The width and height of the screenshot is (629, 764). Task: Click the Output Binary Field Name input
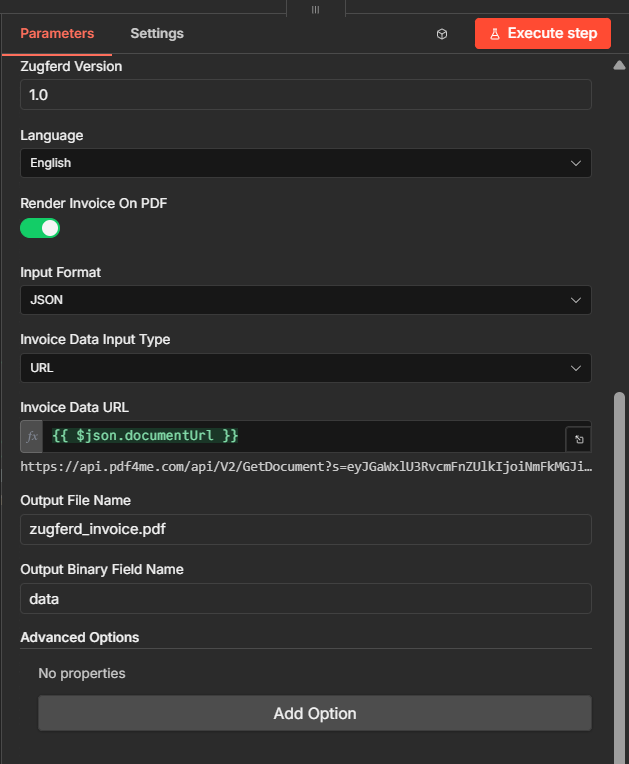[305, 599]
